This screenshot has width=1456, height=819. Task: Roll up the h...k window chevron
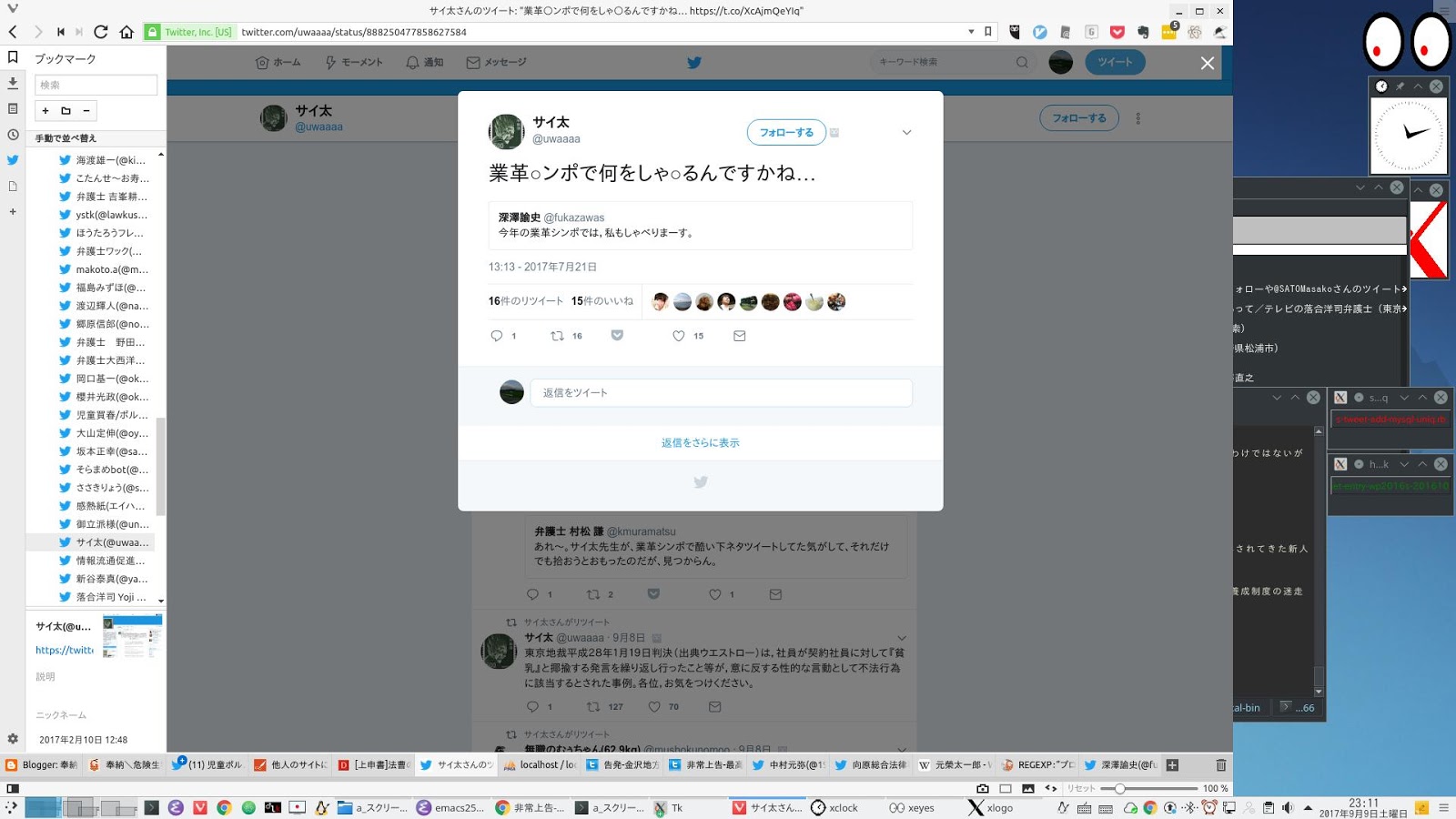coord(1422,464)
